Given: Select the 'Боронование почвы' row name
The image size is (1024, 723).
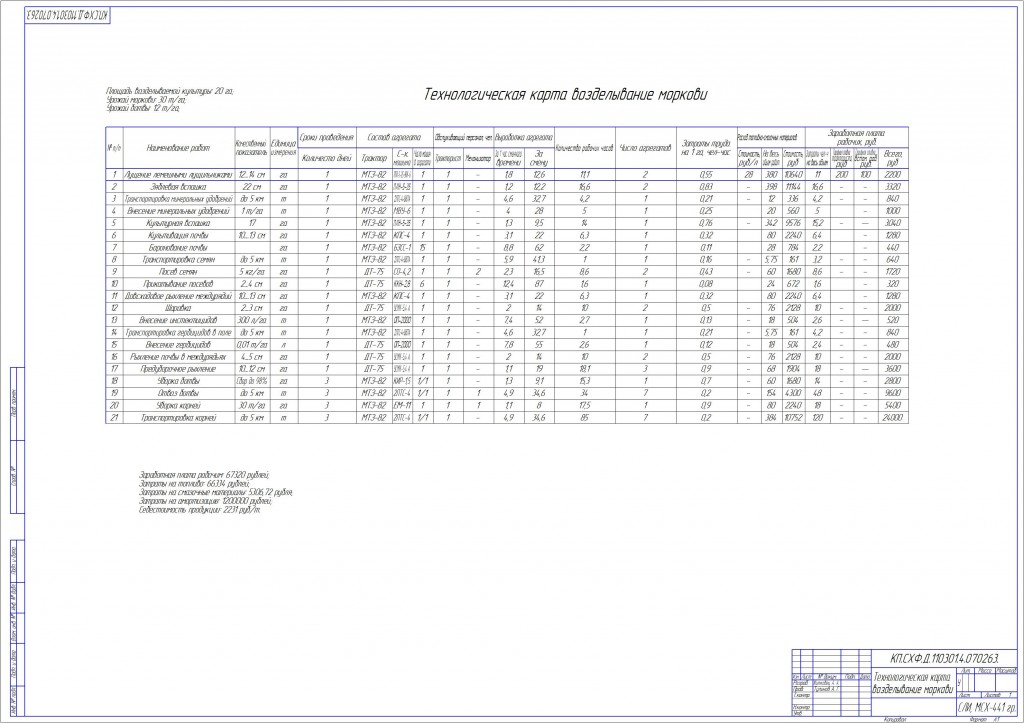Looking at the screenshot, I should (x=178, y=248).
